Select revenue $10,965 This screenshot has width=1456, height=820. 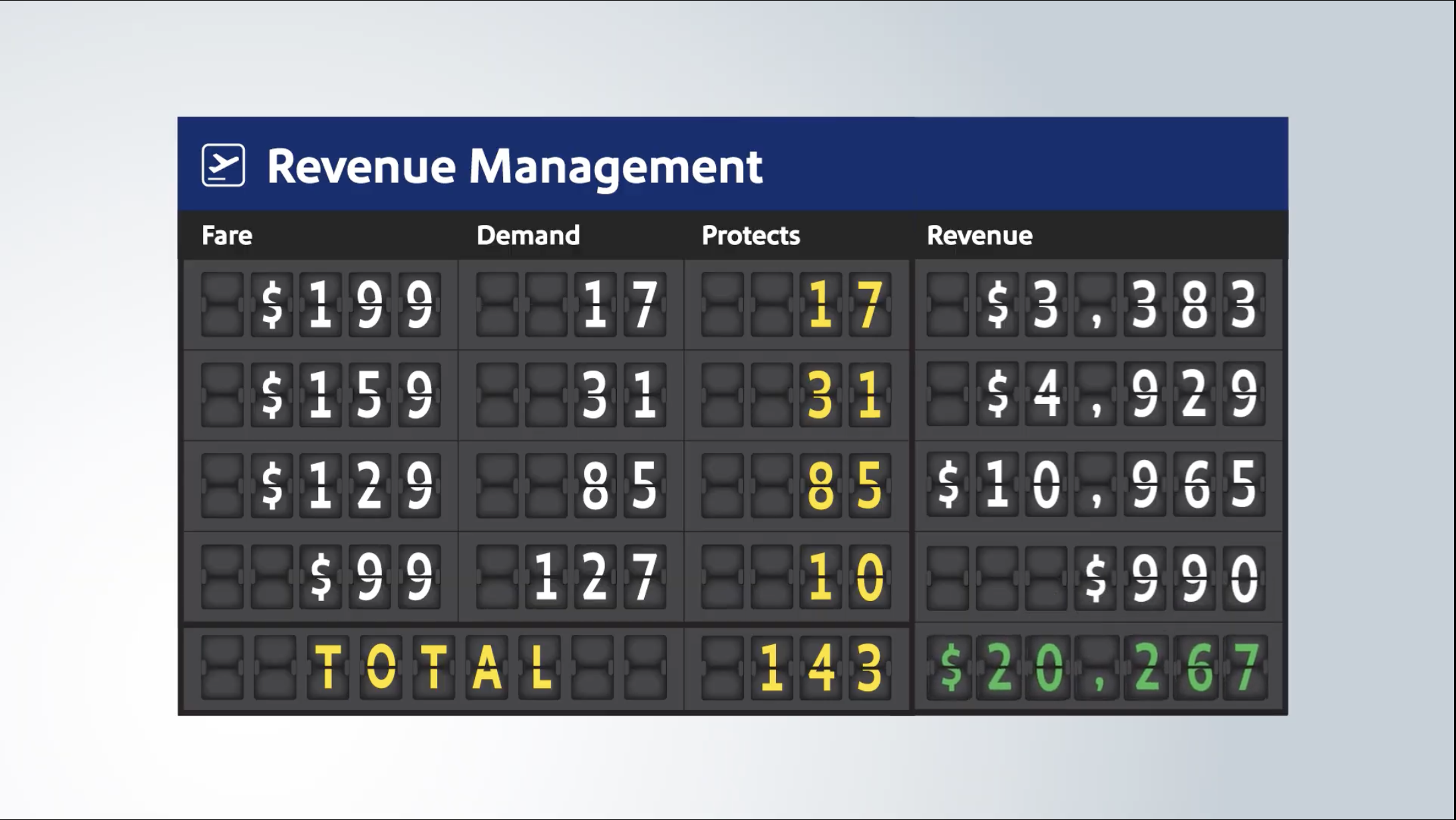point(1097,485)
